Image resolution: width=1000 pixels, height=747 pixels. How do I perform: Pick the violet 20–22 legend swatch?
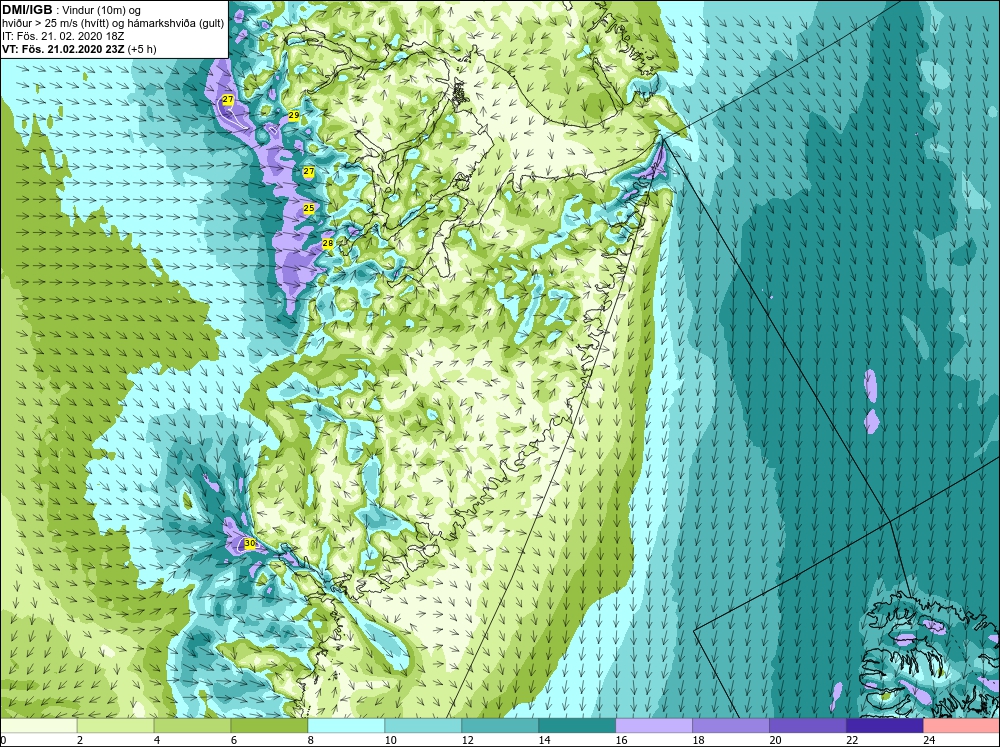click(x=807, y=726)
